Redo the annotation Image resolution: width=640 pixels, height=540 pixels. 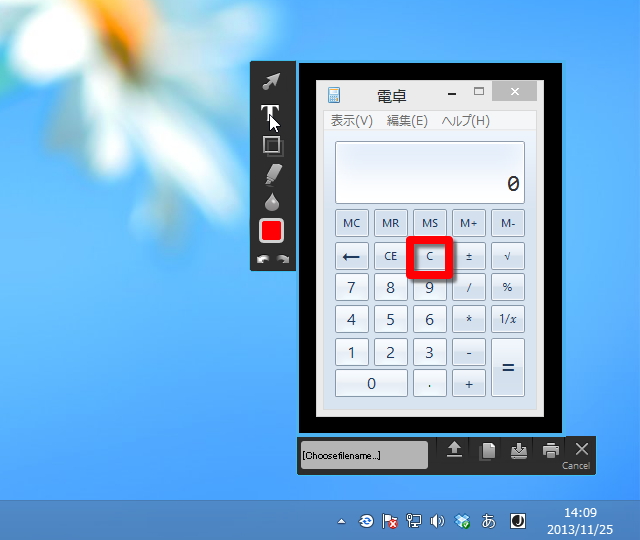tap(282, 259)
